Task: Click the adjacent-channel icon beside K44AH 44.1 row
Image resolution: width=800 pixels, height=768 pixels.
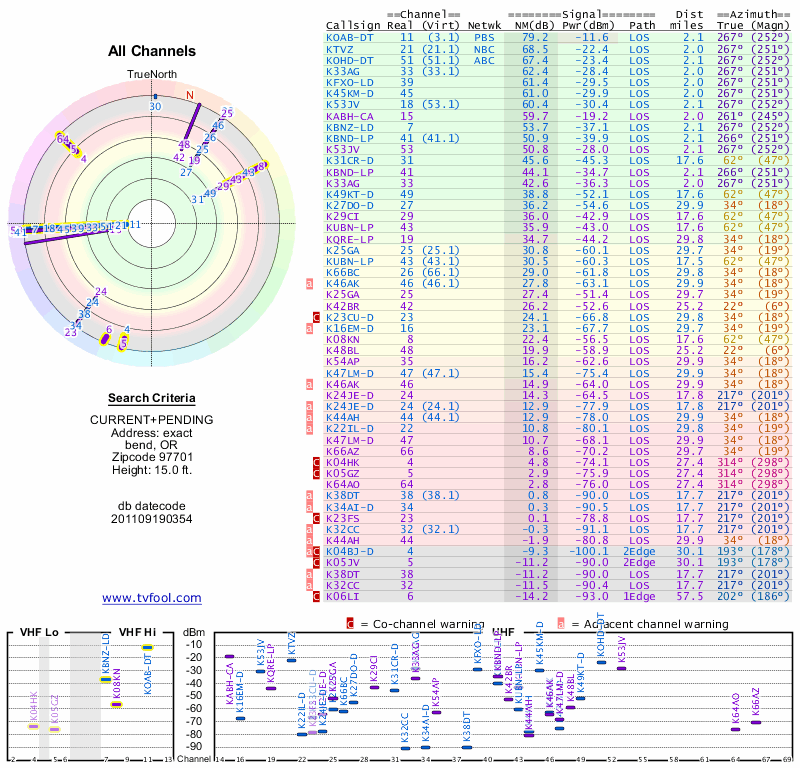Action: click(x=309, y=417)
